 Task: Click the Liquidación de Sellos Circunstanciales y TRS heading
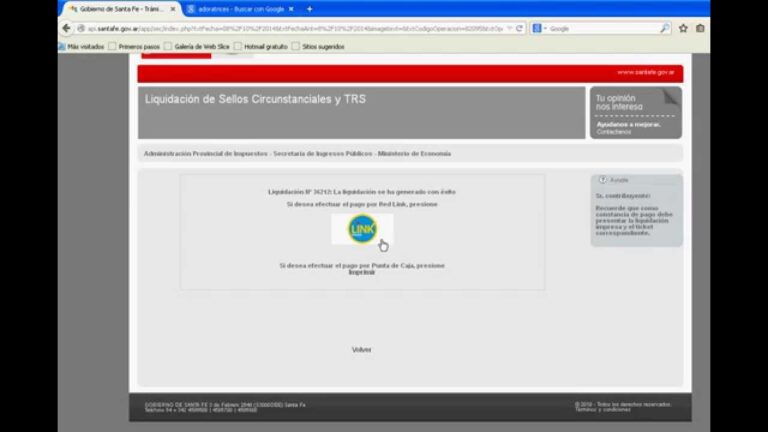coord(255,99)
